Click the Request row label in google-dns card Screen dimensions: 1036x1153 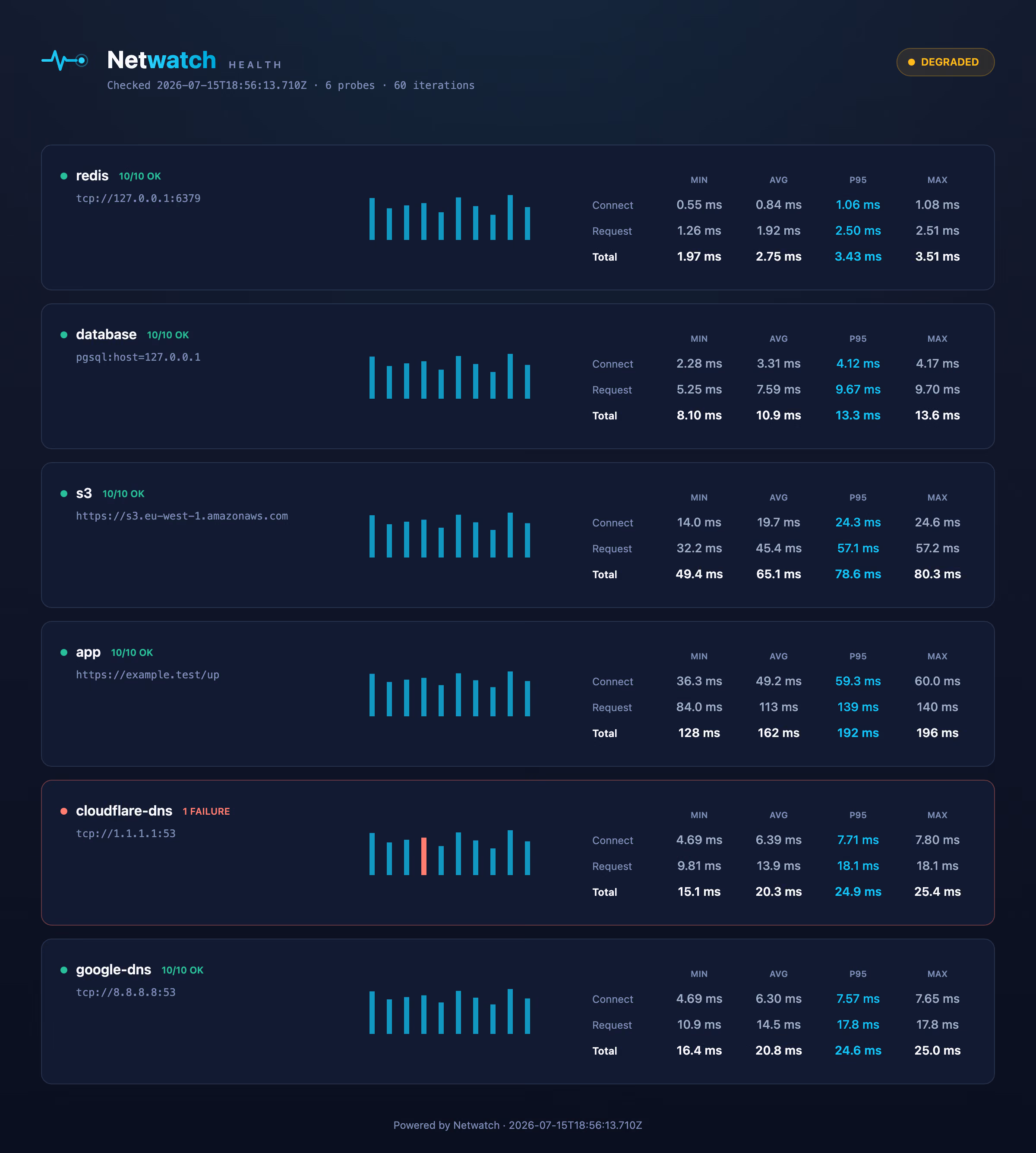(x=612, y=1026)
